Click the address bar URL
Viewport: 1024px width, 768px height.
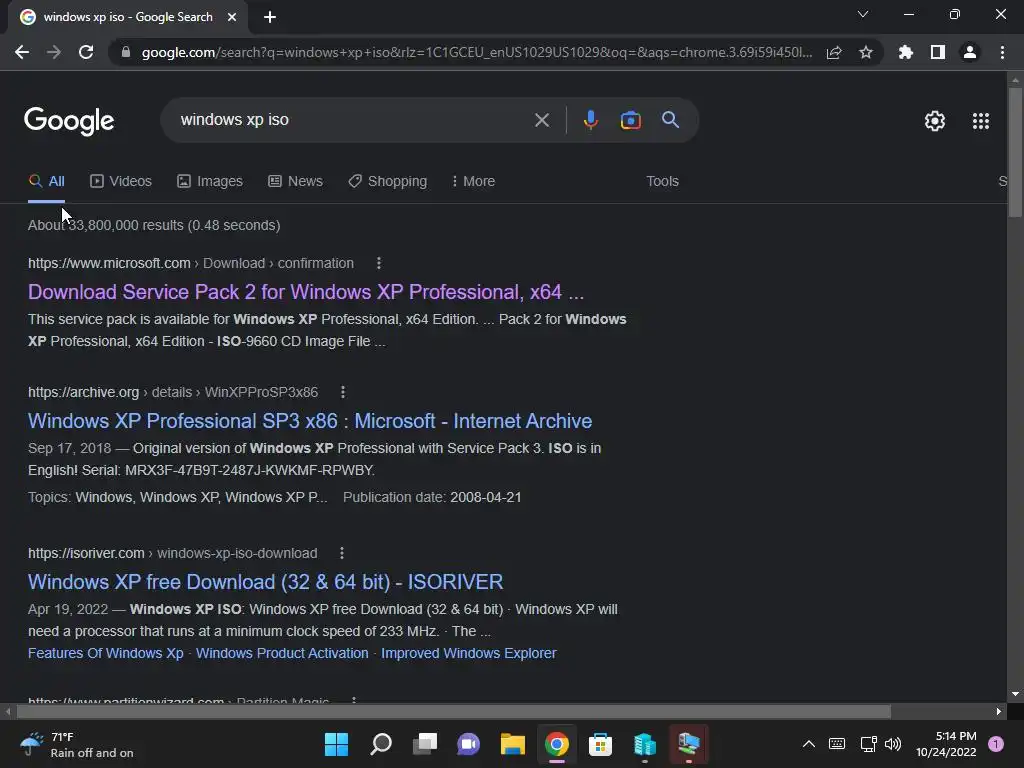tap(477, 52)
